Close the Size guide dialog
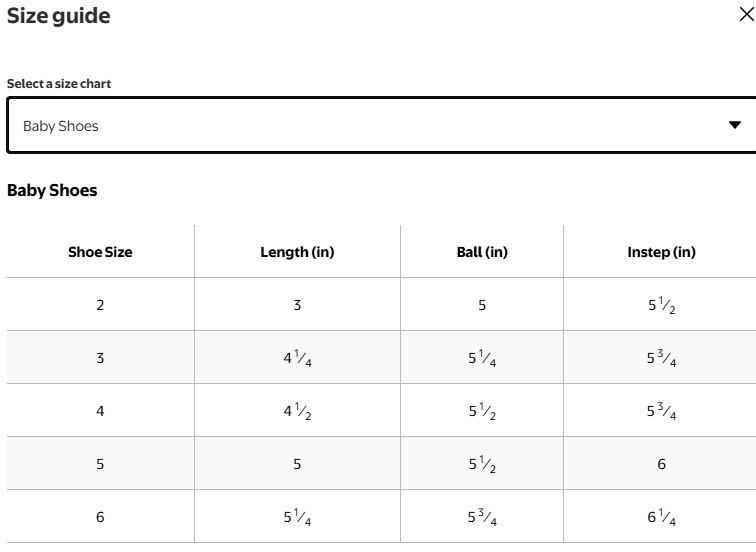The width and height of the screenshot is (756, 552). tap(746, 14)
